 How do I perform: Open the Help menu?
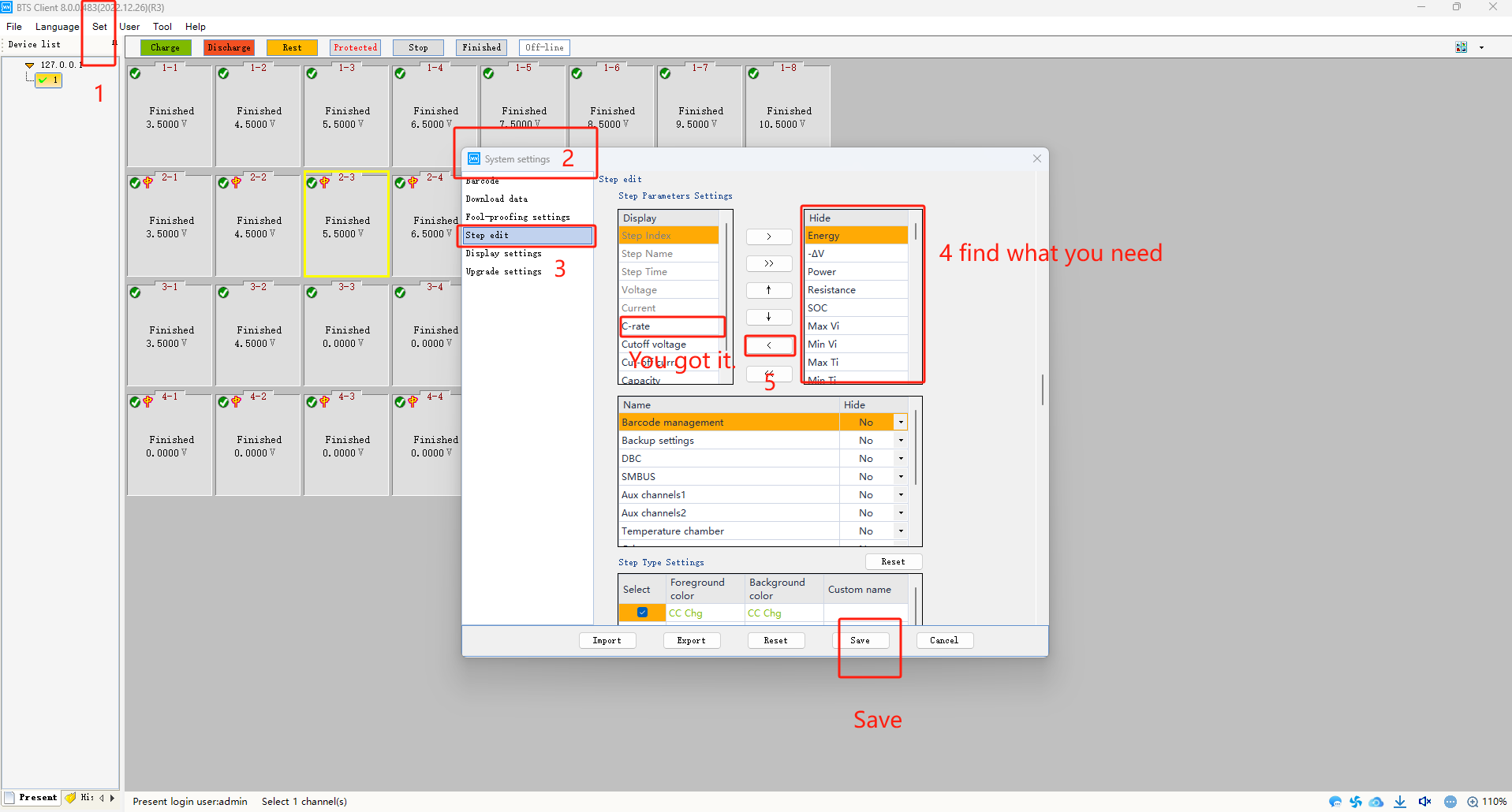point(195,26)
